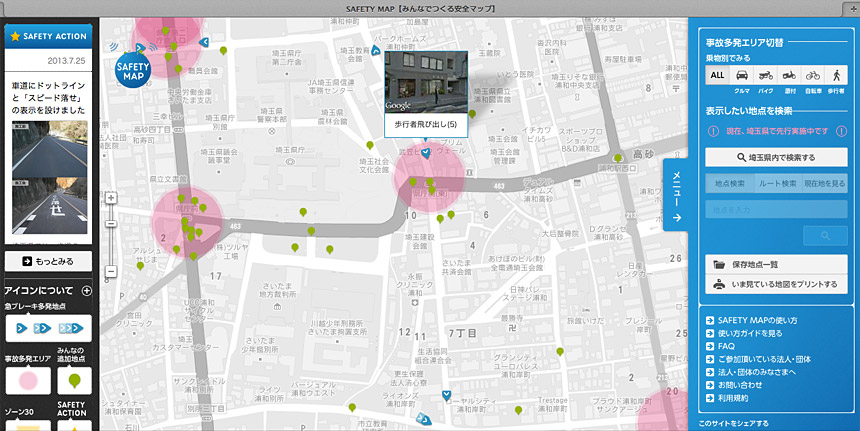Open the dotted-line road photo thumbnail
This screenshot has height=431, width=860.
(x=50, y=149)
